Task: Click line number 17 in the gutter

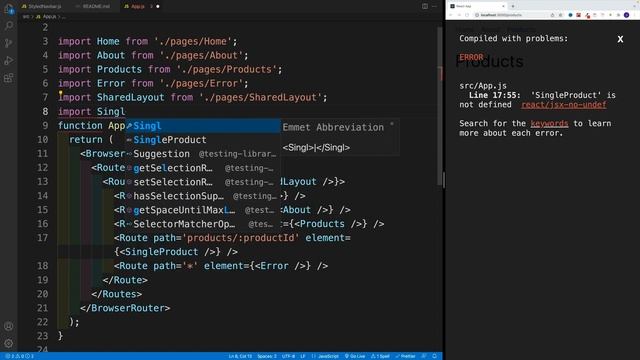Action: 42,238
